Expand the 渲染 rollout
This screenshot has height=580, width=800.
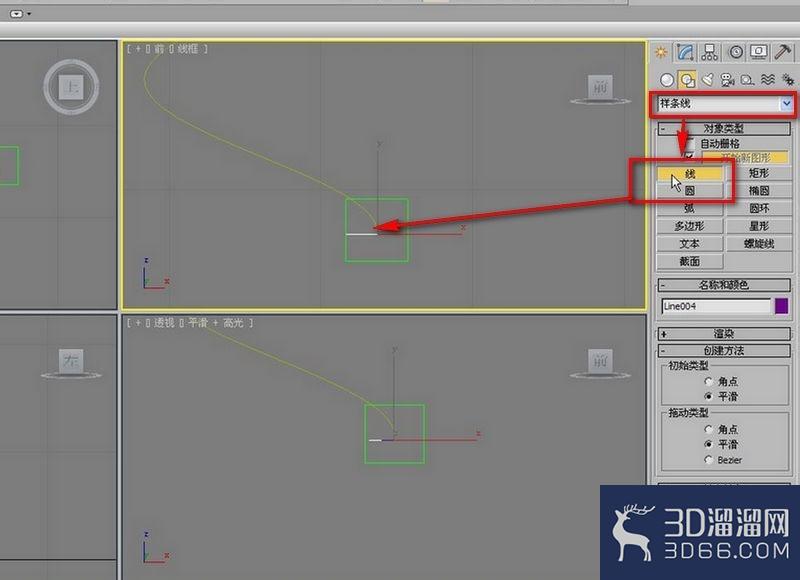(723, 334)
